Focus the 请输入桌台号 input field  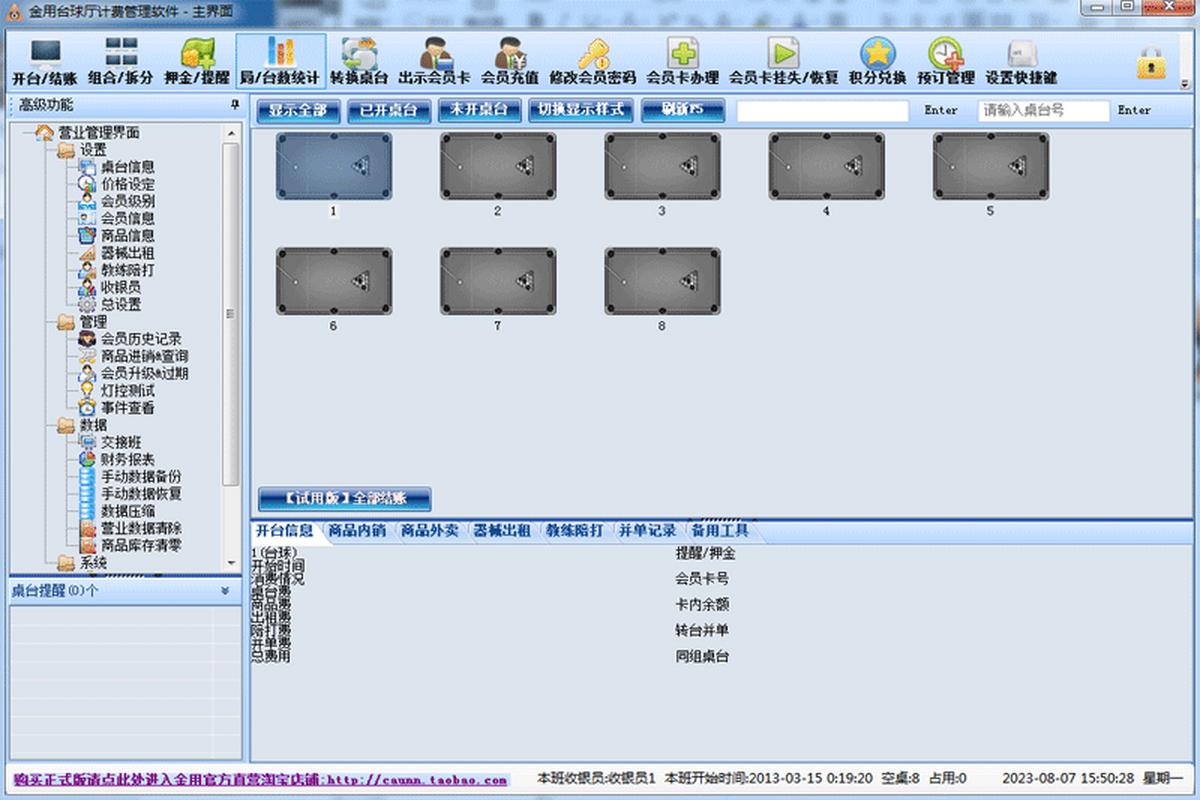(1043, 111)
